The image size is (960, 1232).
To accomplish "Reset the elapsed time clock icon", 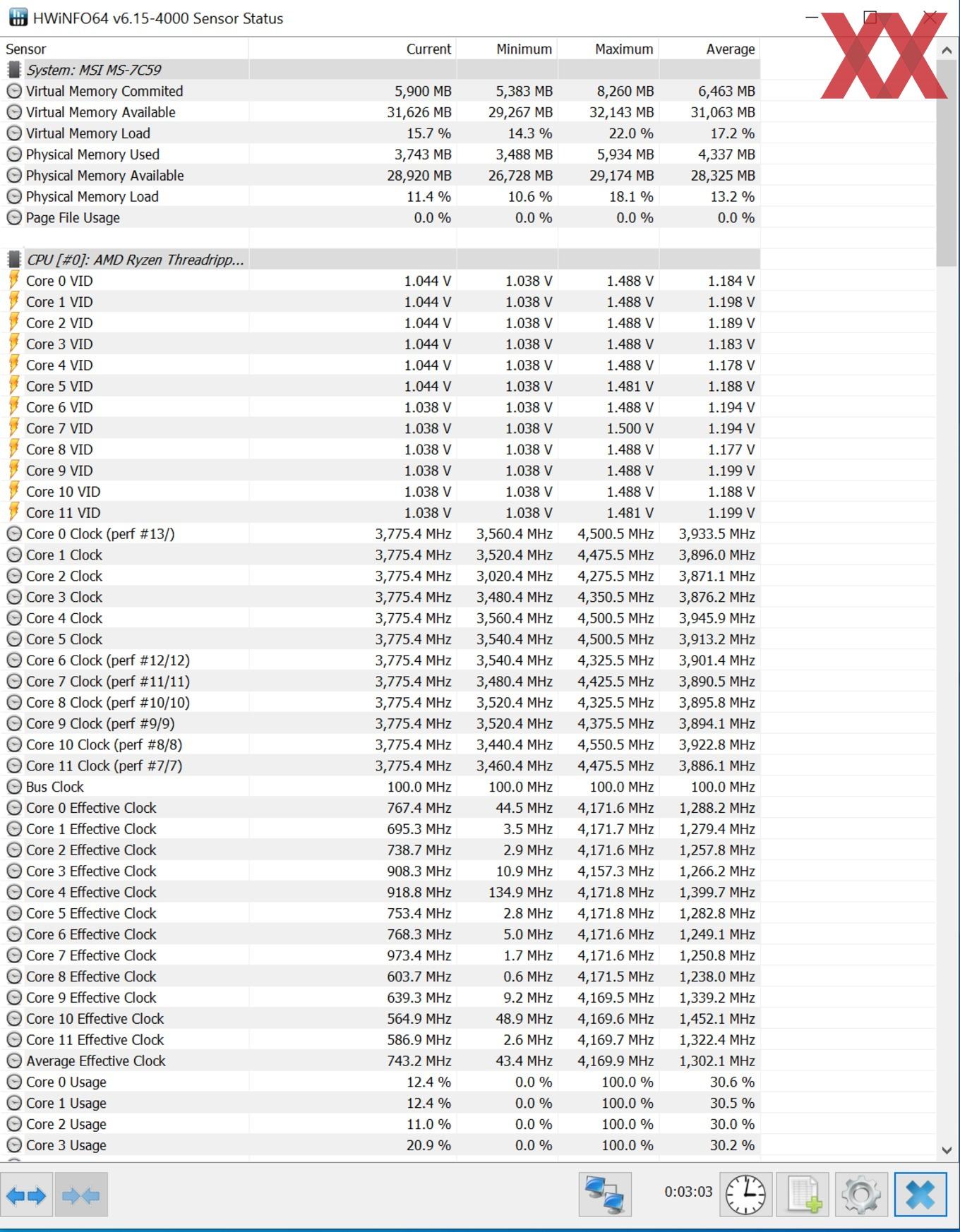I will (x=745, y=1195).
